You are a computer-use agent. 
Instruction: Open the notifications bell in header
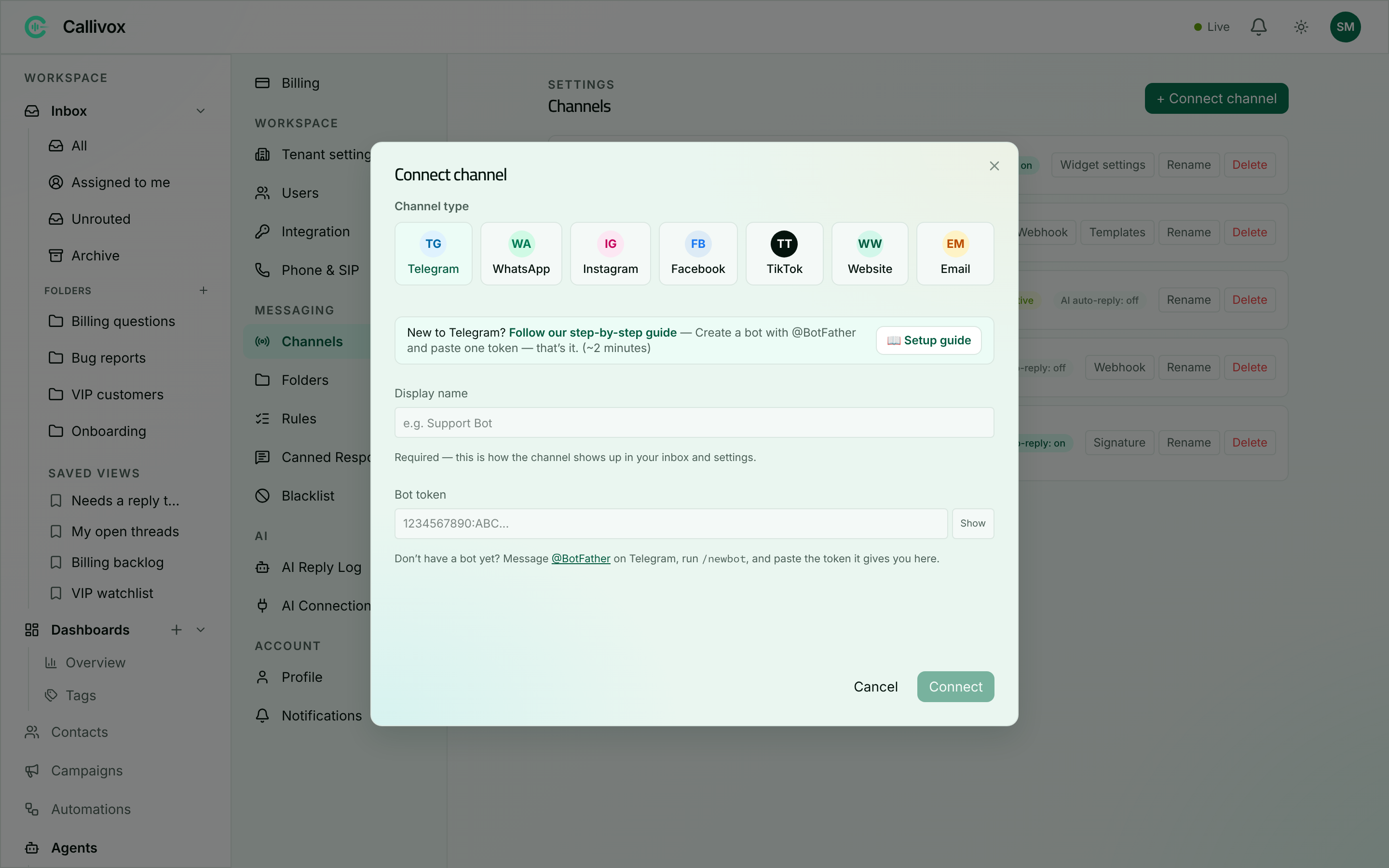point(1258,27)
